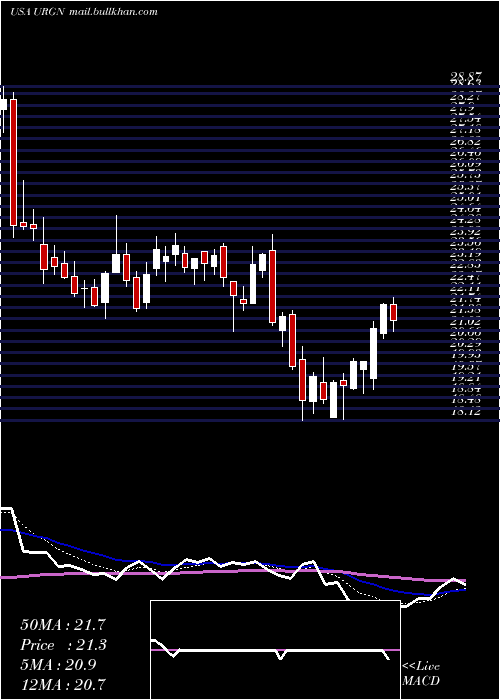This screenshot has height=700, width=500.
Task: Click the 'USA URGN' ticker label
Action: point(38,12)
